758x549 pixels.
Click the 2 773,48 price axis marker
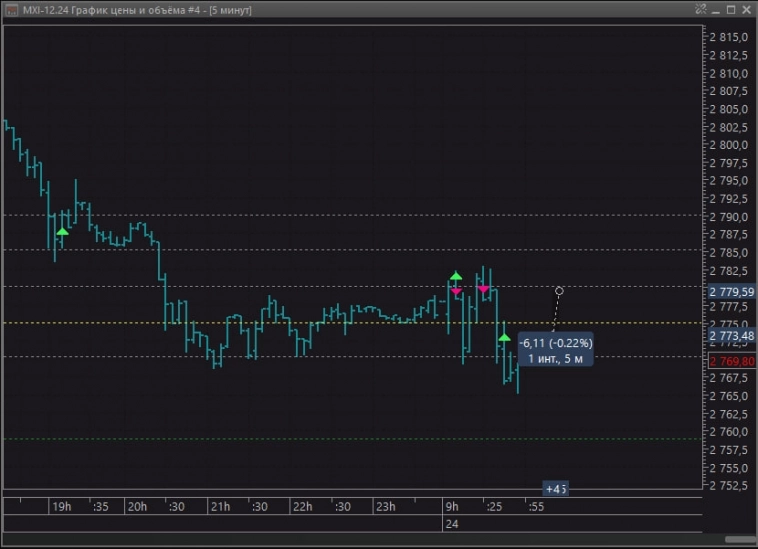click(731, 335)
